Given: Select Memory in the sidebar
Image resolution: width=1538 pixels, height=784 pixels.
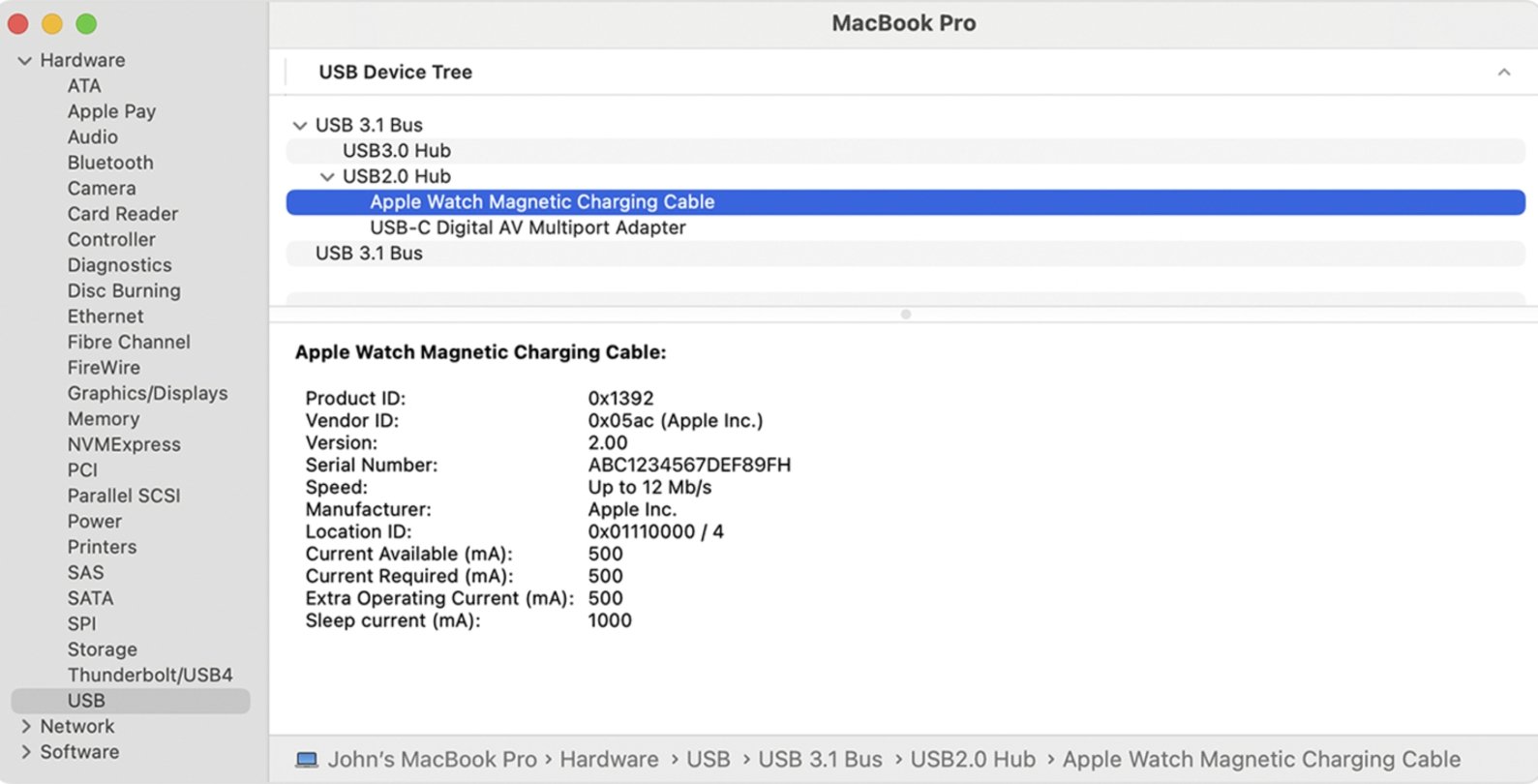Looking at the screenshot, I should point(104,419).
